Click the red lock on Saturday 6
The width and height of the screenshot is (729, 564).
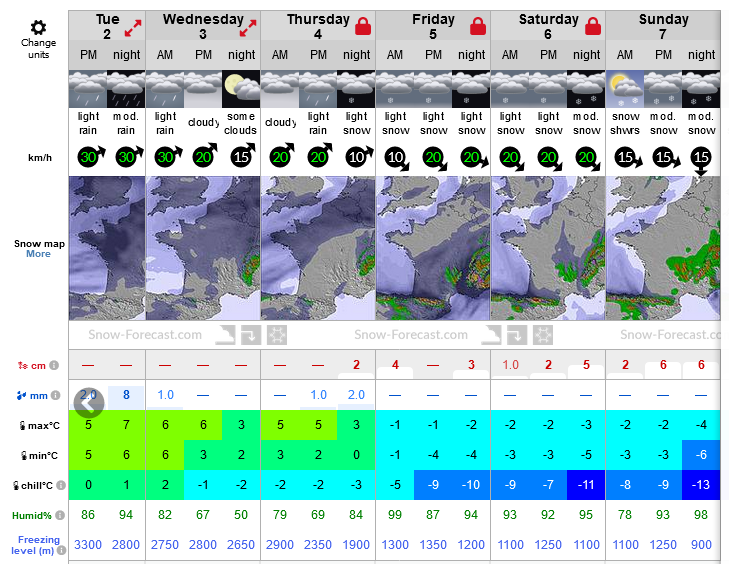pyautogui.click(x=593, y=26)
